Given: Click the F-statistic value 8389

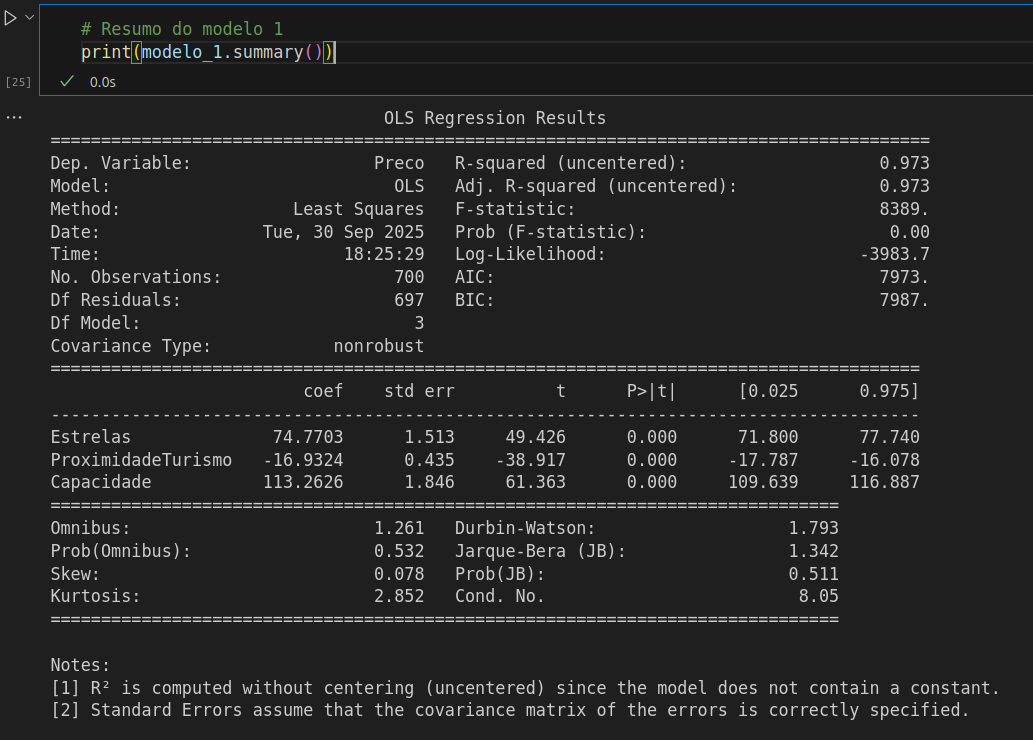Looking at the screenshot, I should [x=909, y=209].
